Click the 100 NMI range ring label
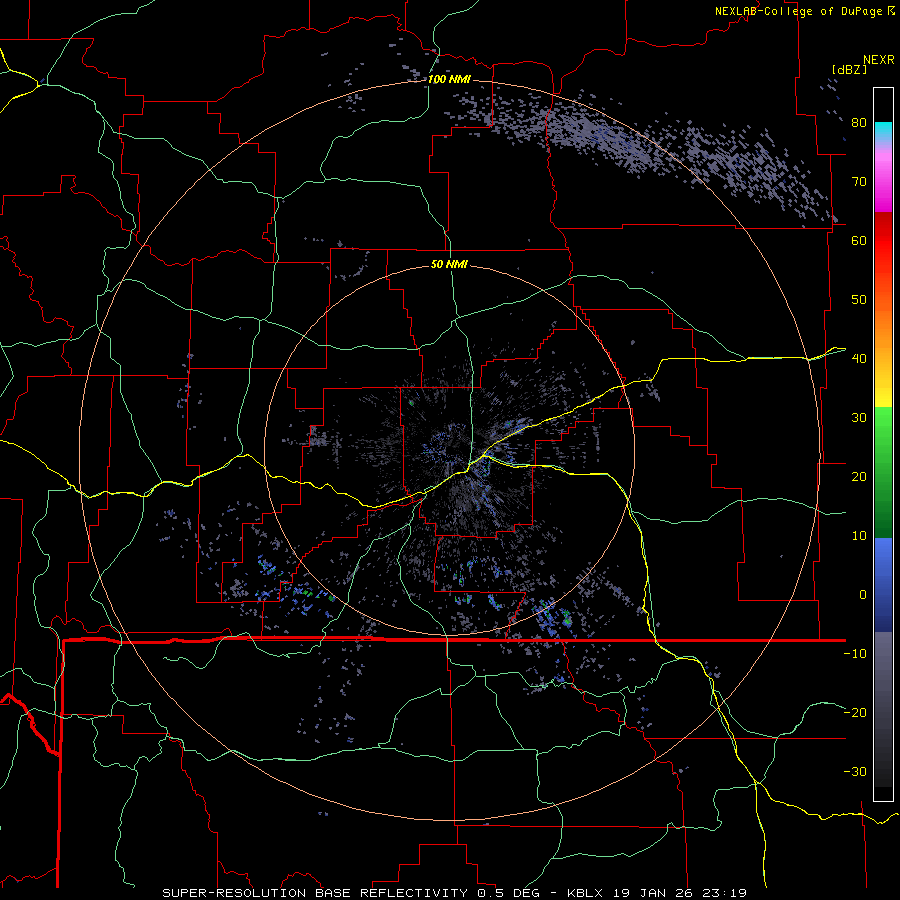The image size is (900, 900). click(x=449, y=79)
